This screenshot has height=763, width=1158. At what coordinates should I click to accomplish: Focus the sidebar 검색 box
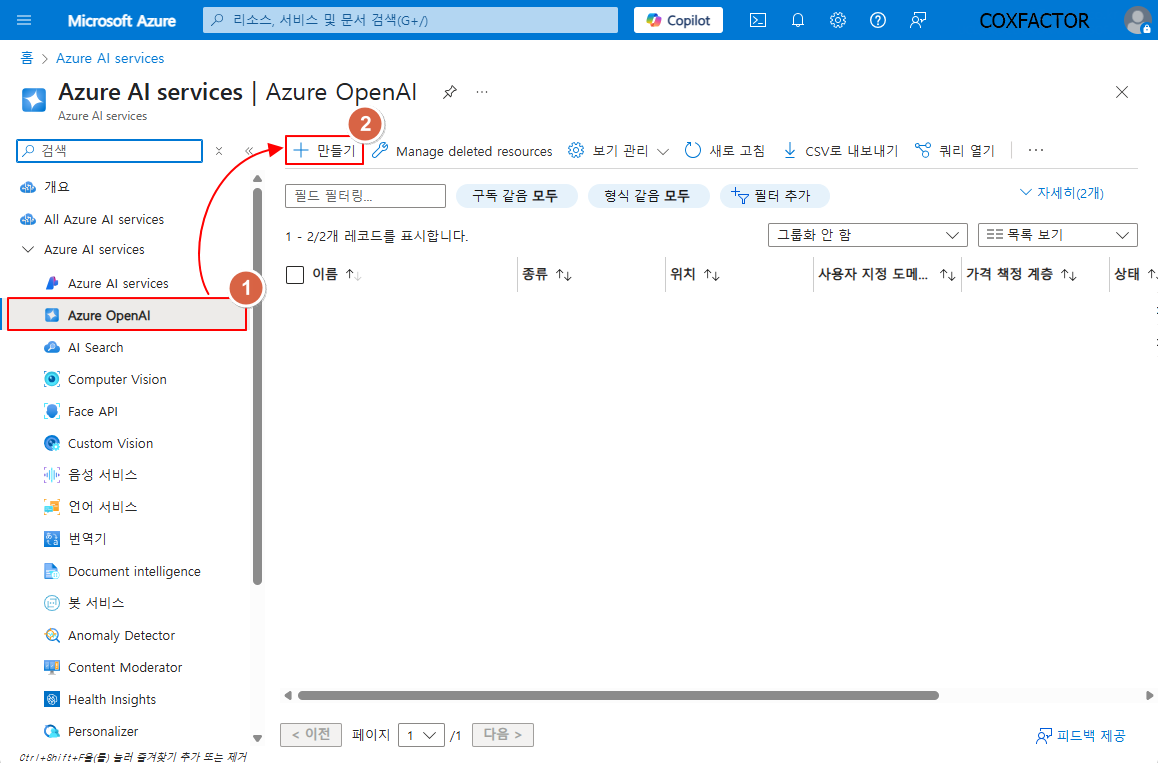click(x=109, y=151)
